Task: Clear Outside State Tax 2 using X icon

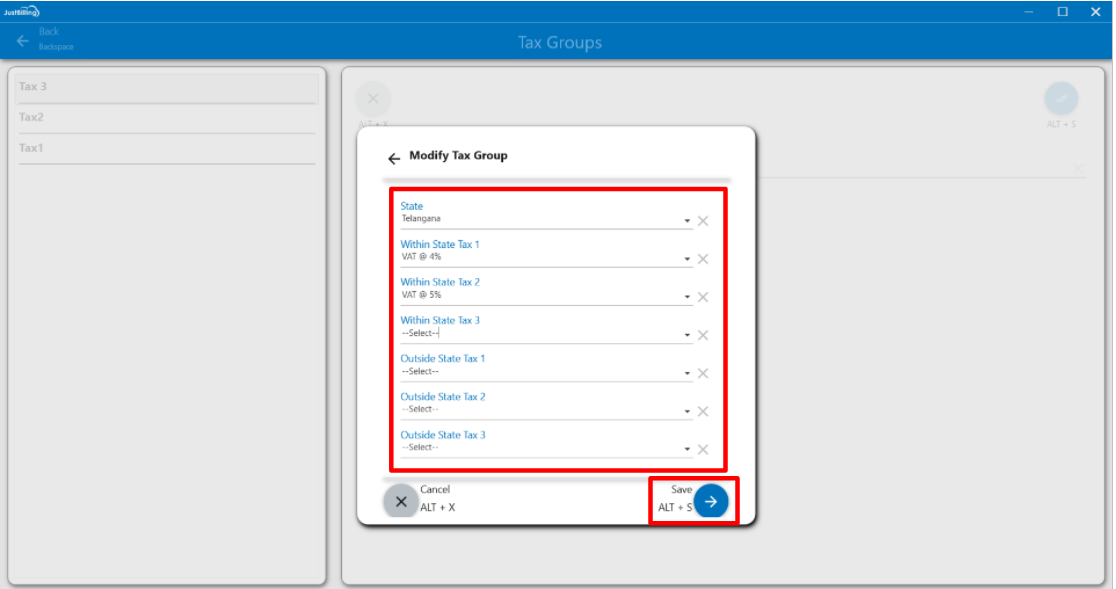Action: click(703, 411)
